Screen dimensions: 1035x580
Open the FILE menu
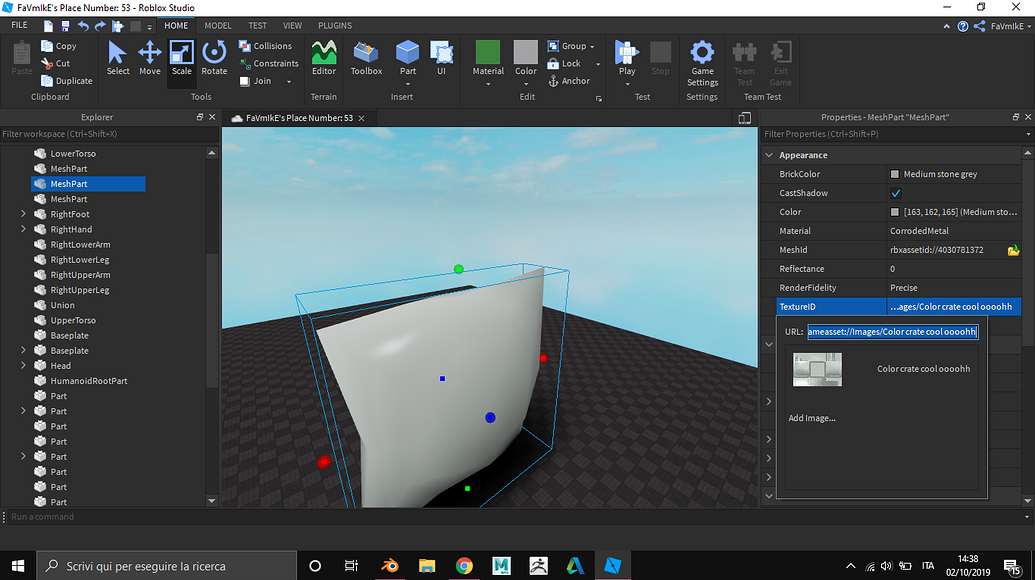(x=20, y=25)
